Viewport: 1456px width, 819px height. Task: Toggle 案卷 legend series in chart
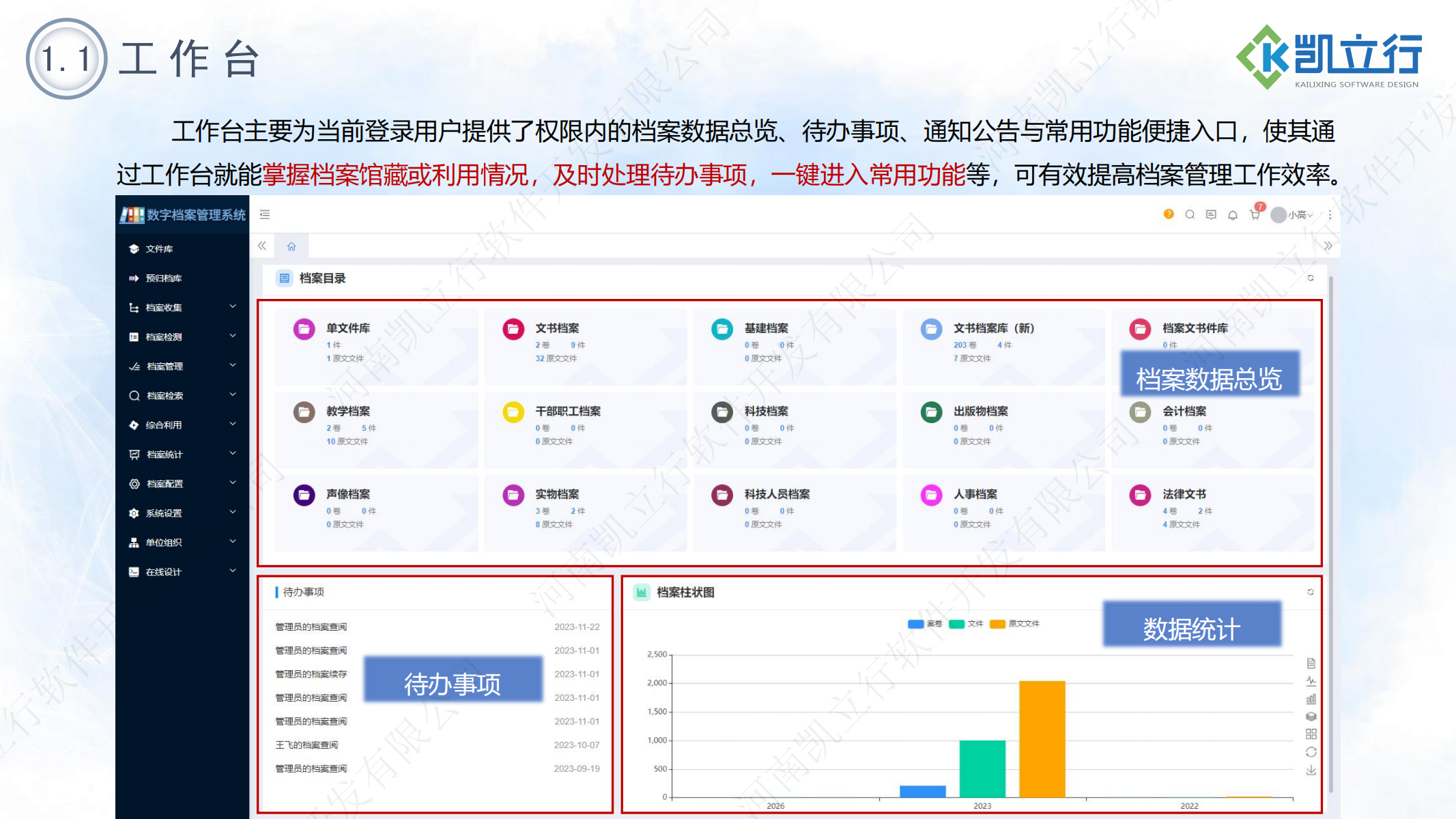925,624
